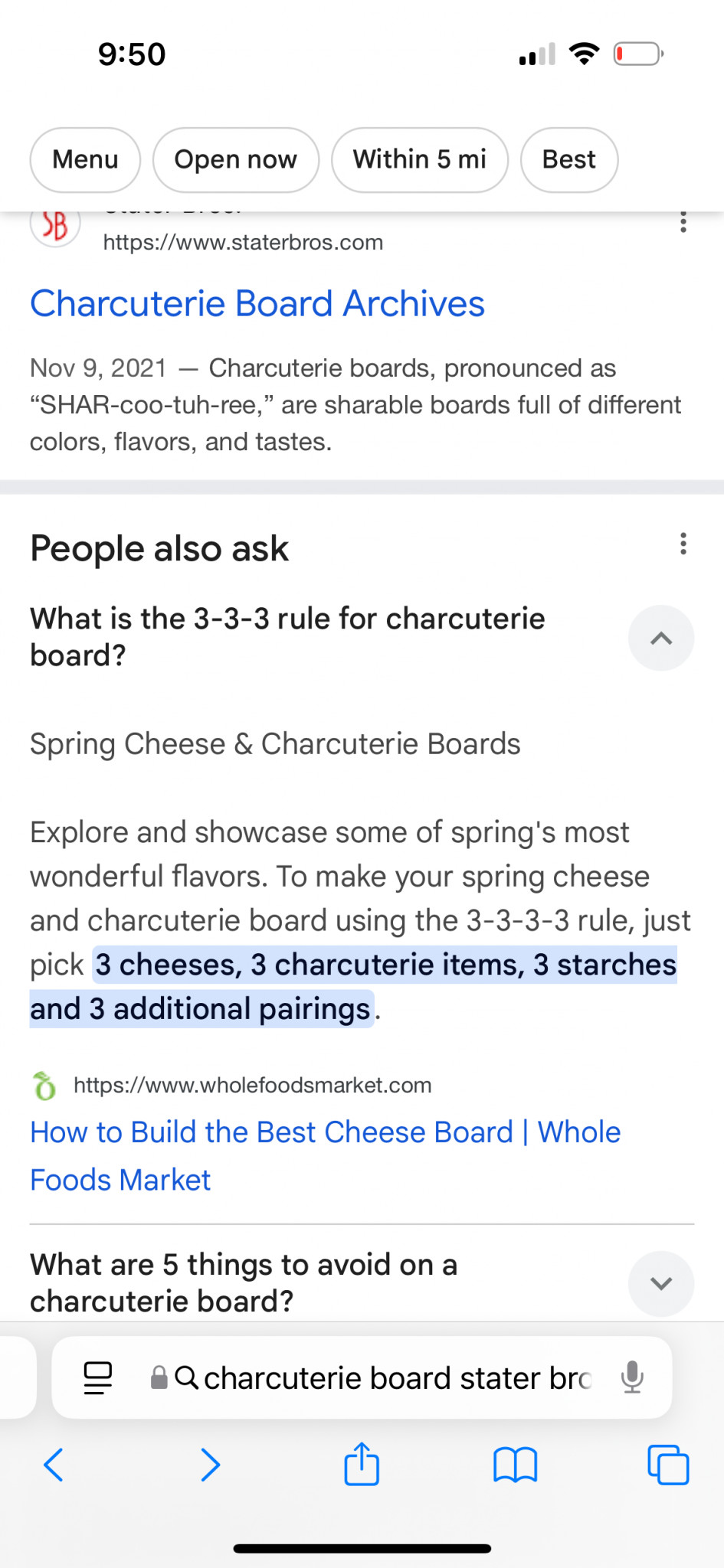Collapse the 3-3-3 rule answer
Screen dimensions: 724x1568
tap(660, 639)
